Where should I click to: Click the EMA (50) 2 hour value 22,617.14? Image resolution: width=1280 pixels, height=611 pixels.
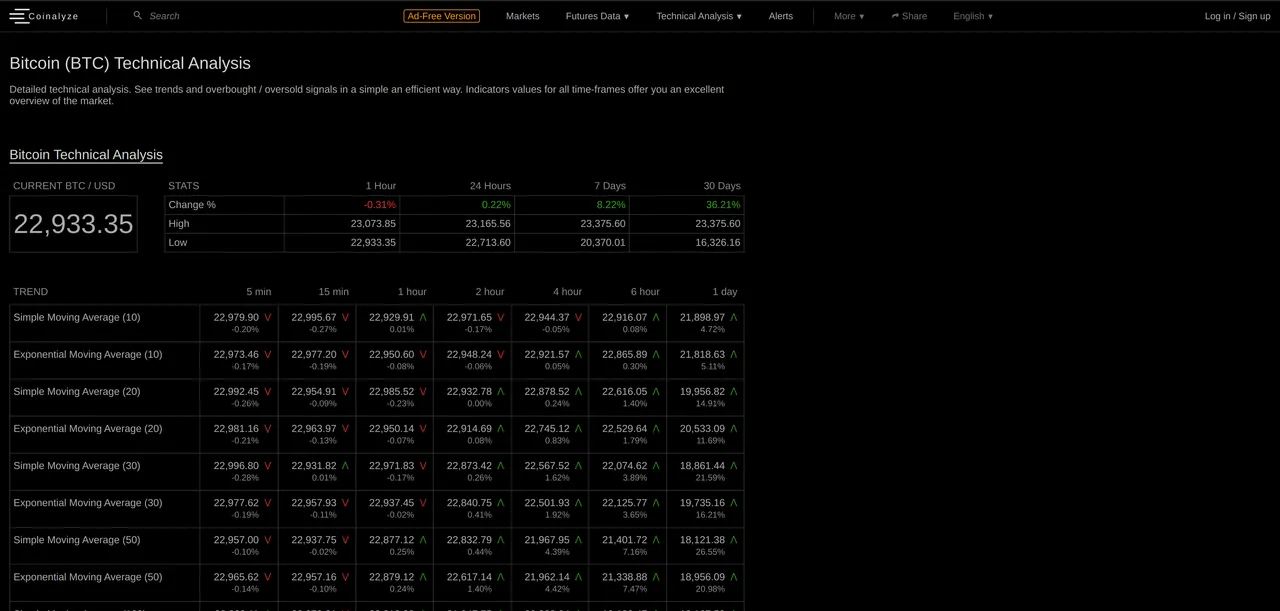pyautogui.click(x=469, y=577)
